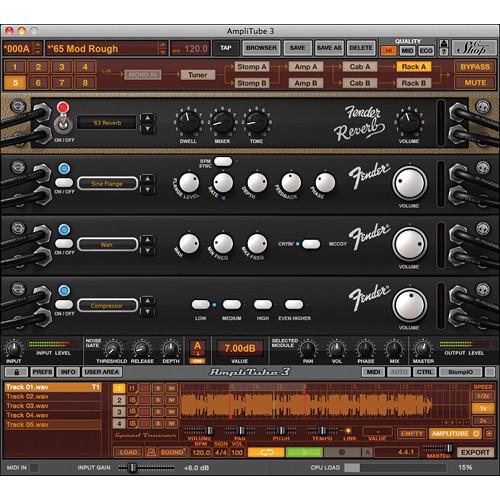500x500 pixels.
Task: Flip the Fender Reverb ON/OFF toggle switch
Action: point(62,124)
